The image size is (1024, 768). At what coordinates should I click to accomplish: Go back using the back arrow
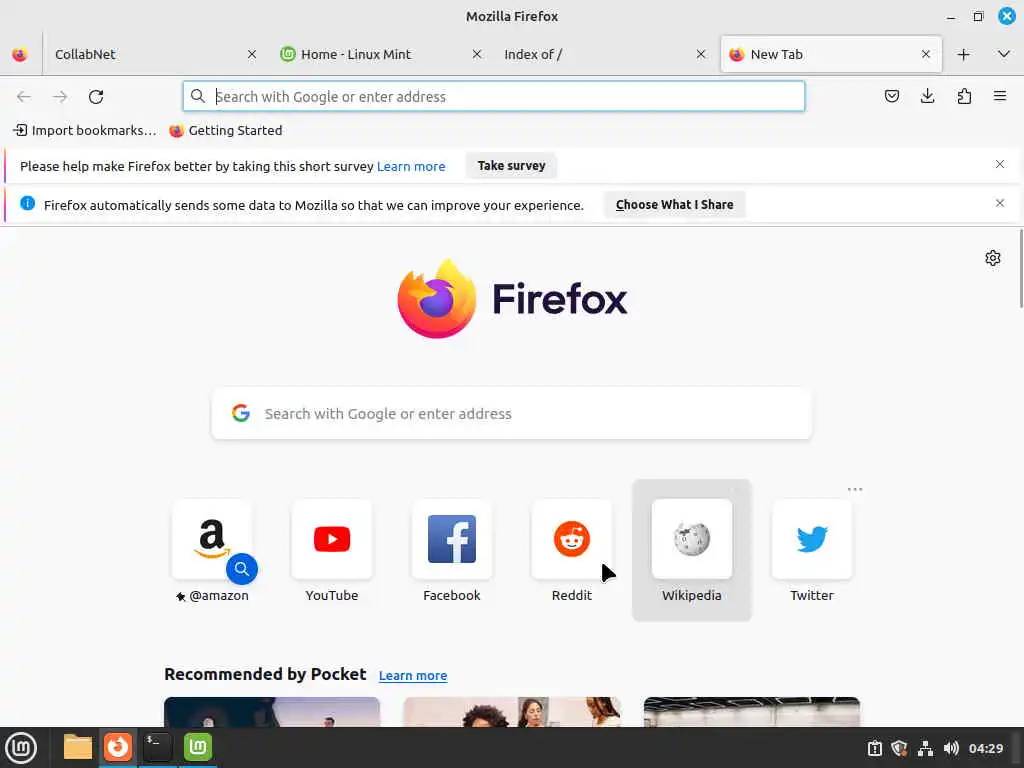point(24,97)
